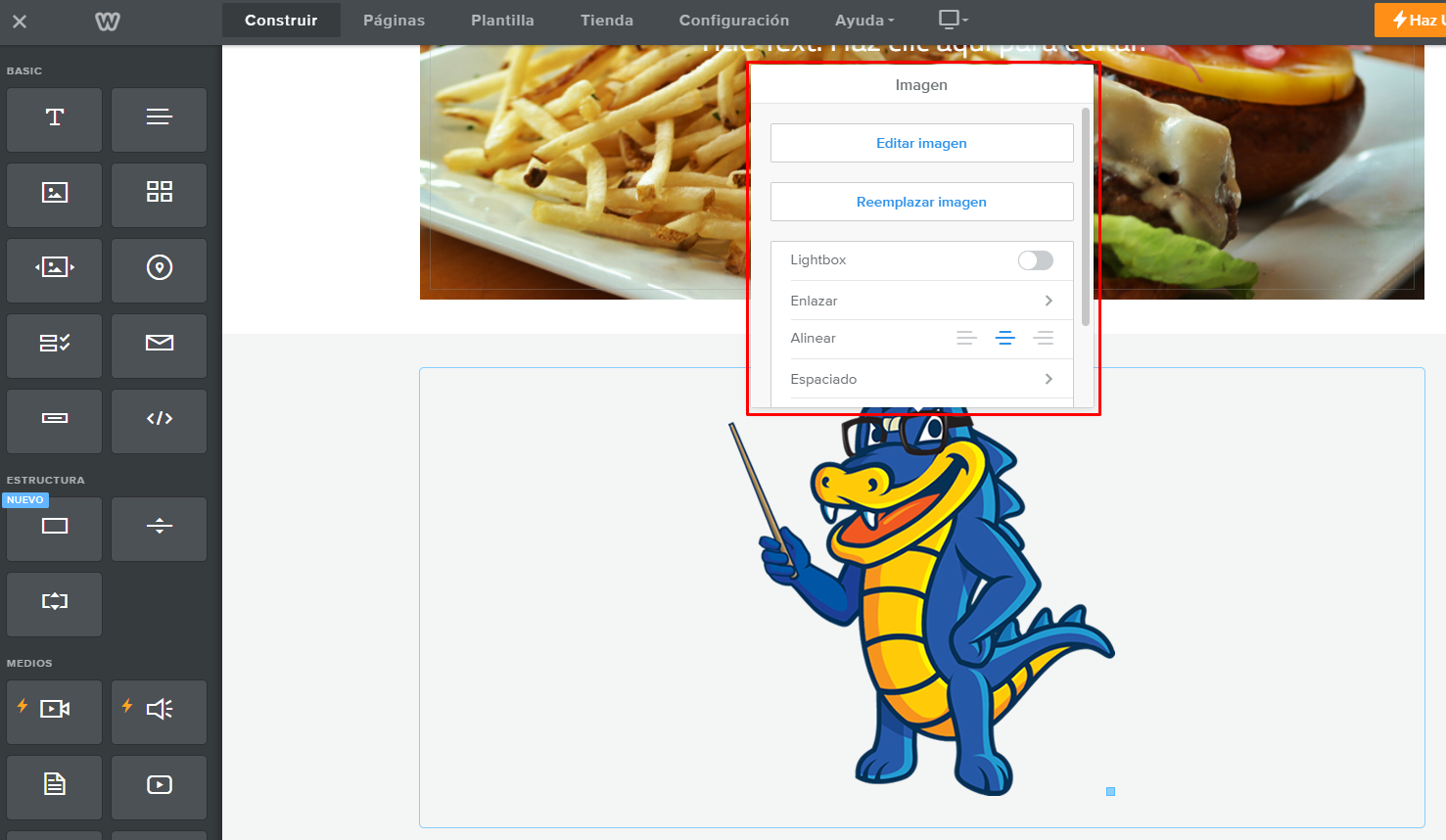Expand the Enlazar link options
The height and width of the screenshot is (840, 1446).
(x=921, y=301)
